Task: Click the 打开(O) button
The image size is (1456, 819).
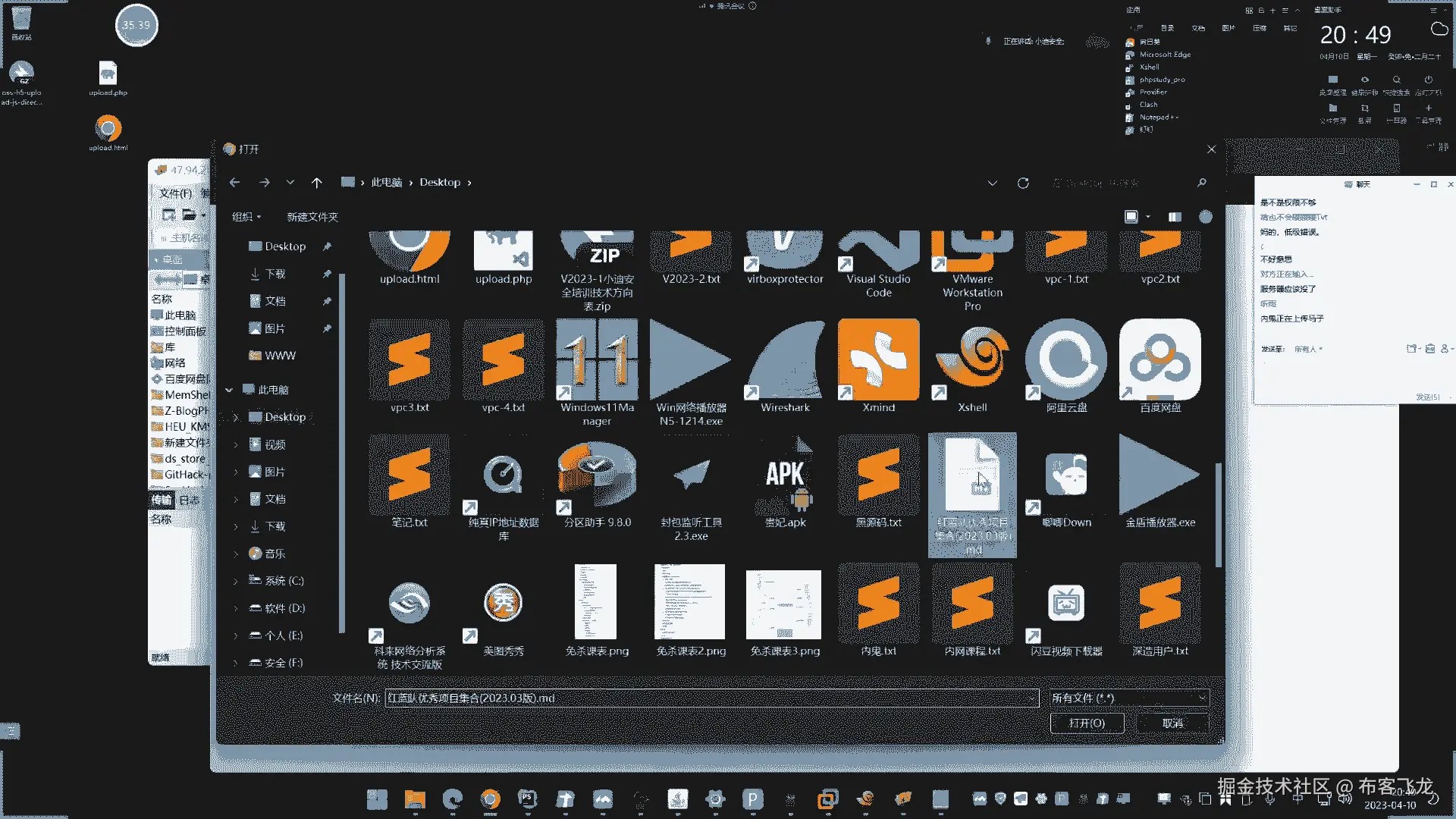Action: click(x=1086, y=723)
